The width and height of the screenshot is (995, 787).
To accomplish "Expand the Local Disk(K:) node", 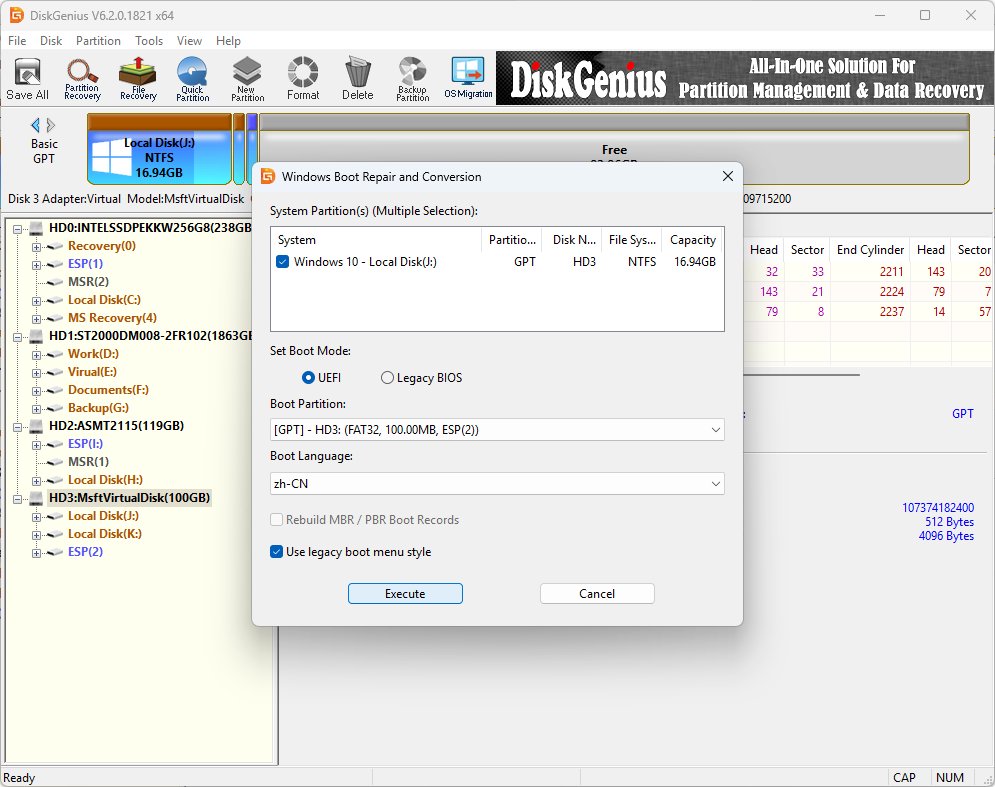I will pos(36,535).
